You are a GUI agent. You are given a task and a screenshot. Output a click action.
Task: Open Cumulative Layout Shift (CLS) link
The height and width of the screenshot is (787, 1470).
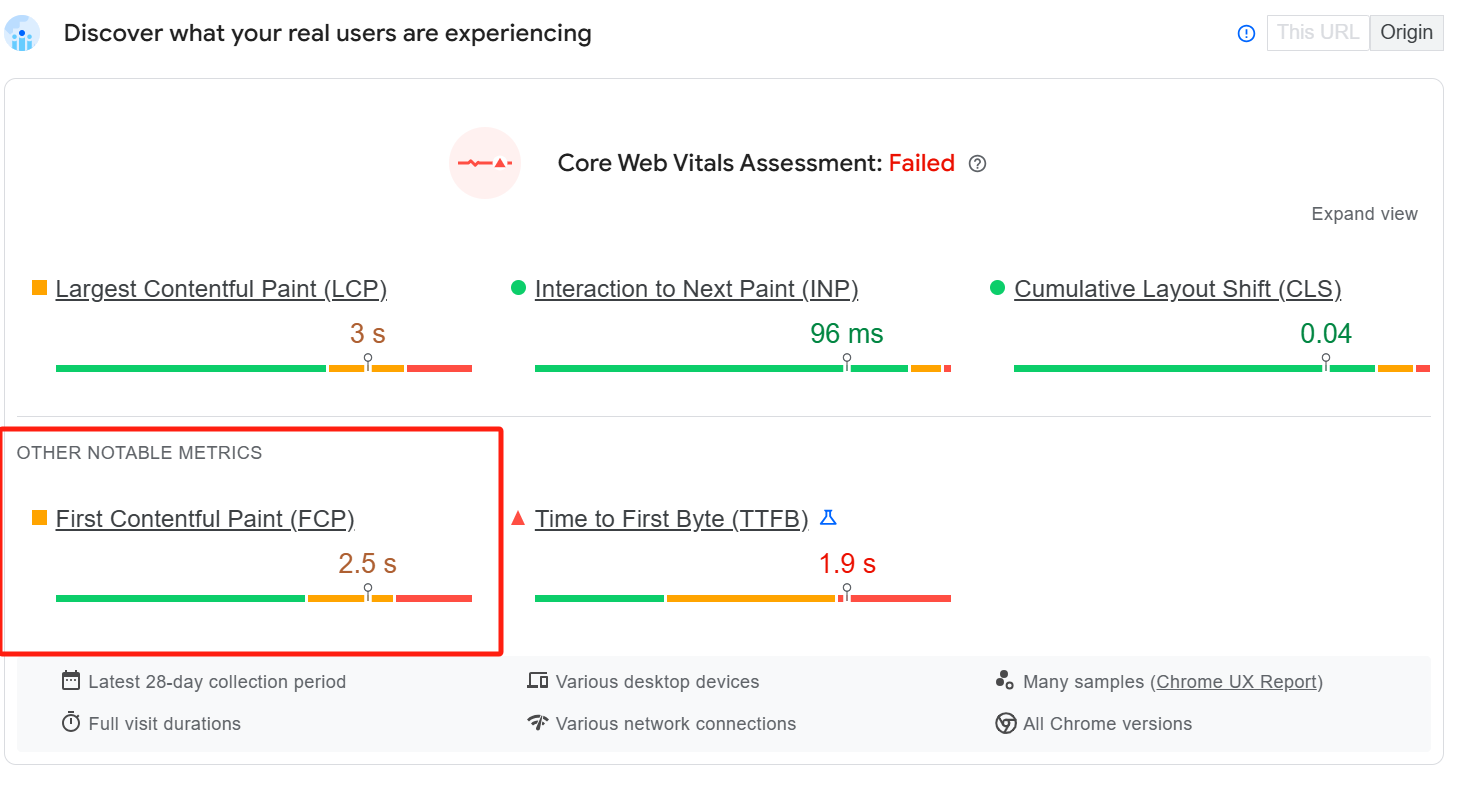point(1177,289)
